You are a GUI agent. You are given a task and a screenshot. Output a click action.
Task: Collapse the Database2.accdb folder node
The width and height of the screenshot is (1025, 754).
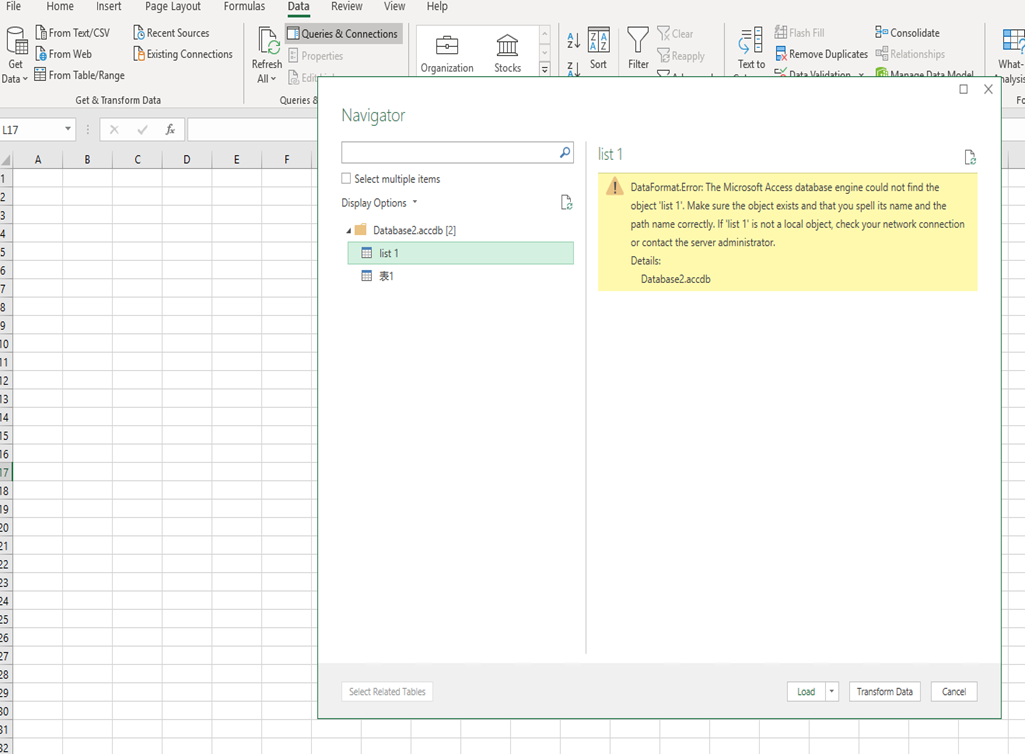[348, 231]
